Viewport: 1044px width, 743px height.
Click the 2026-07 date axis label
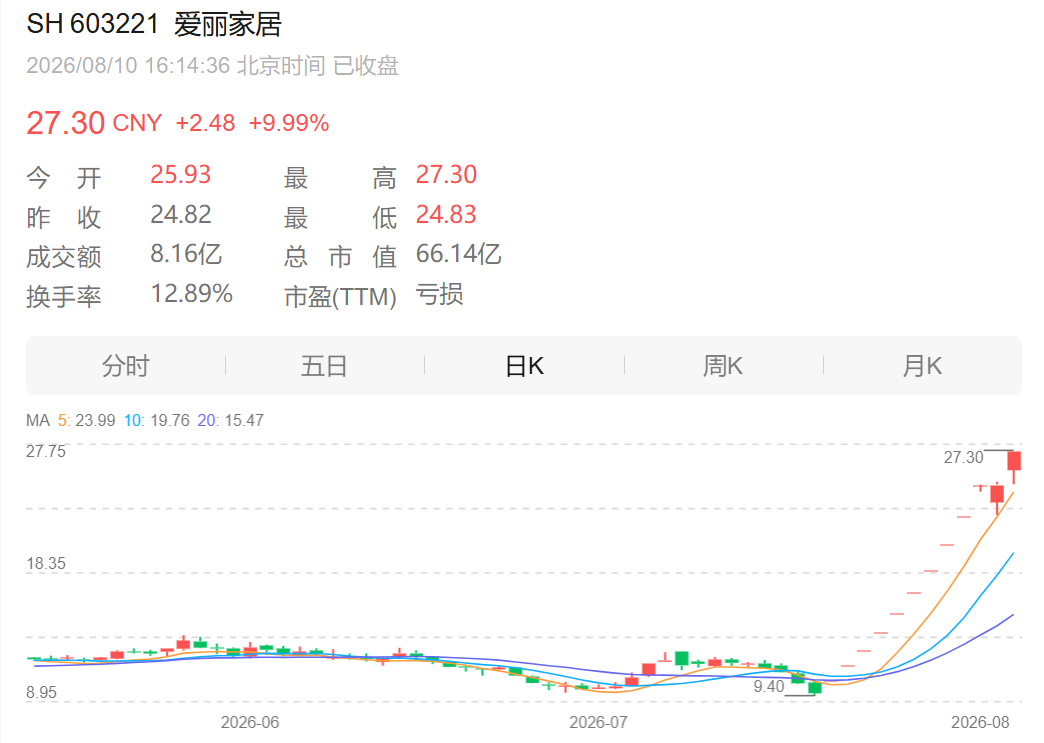(x=598, y=722)
